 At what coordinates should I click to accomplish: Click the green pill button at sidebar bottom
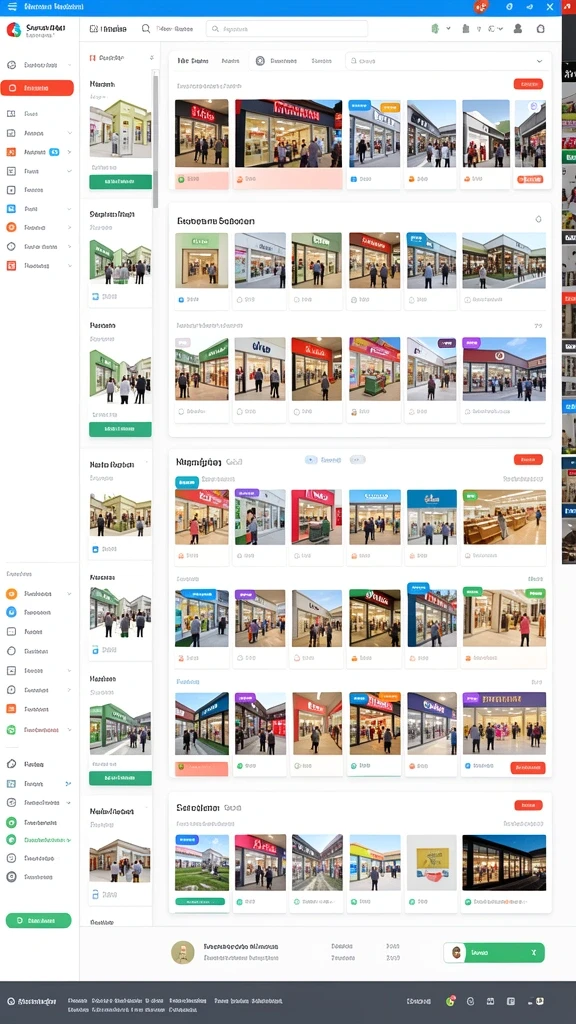[x=39, y=920]
